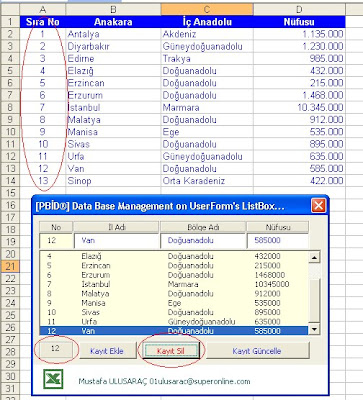Click the Trakya cell in the spreadsheet
Screen dimensions: 363x400
[207, 58]
